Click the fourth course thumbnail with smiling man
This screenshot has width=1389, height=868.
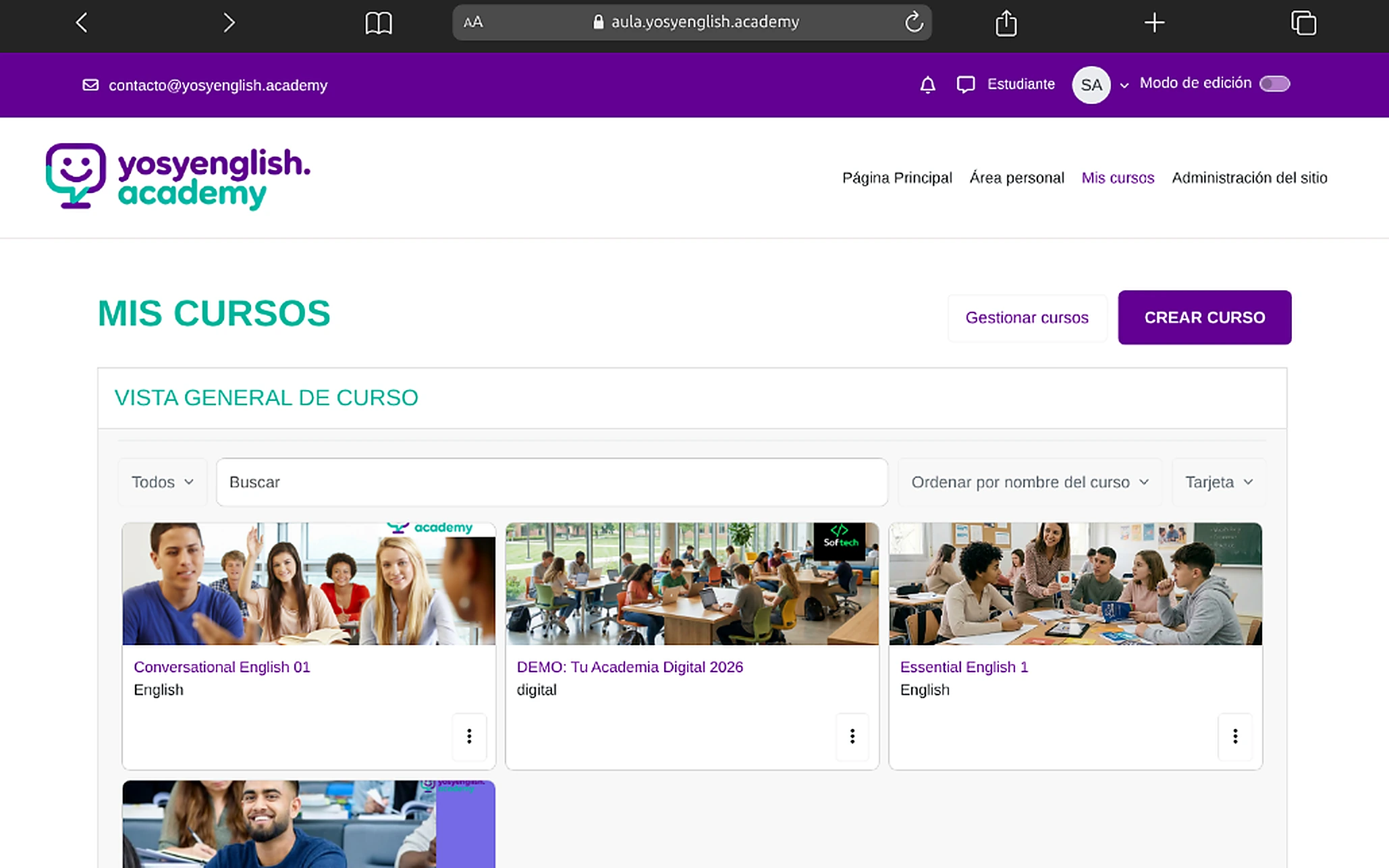(308, 824)
